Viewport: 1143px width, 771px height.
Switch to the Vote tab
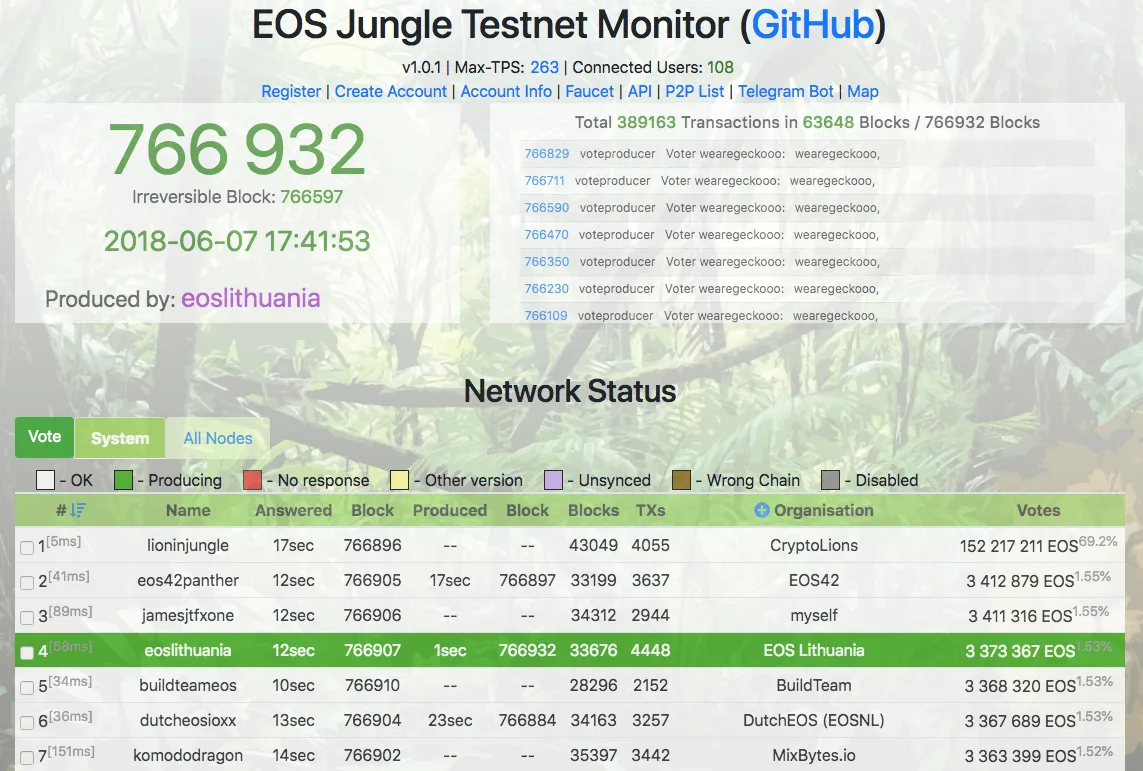pyautogui.click(x=44, y=437)
